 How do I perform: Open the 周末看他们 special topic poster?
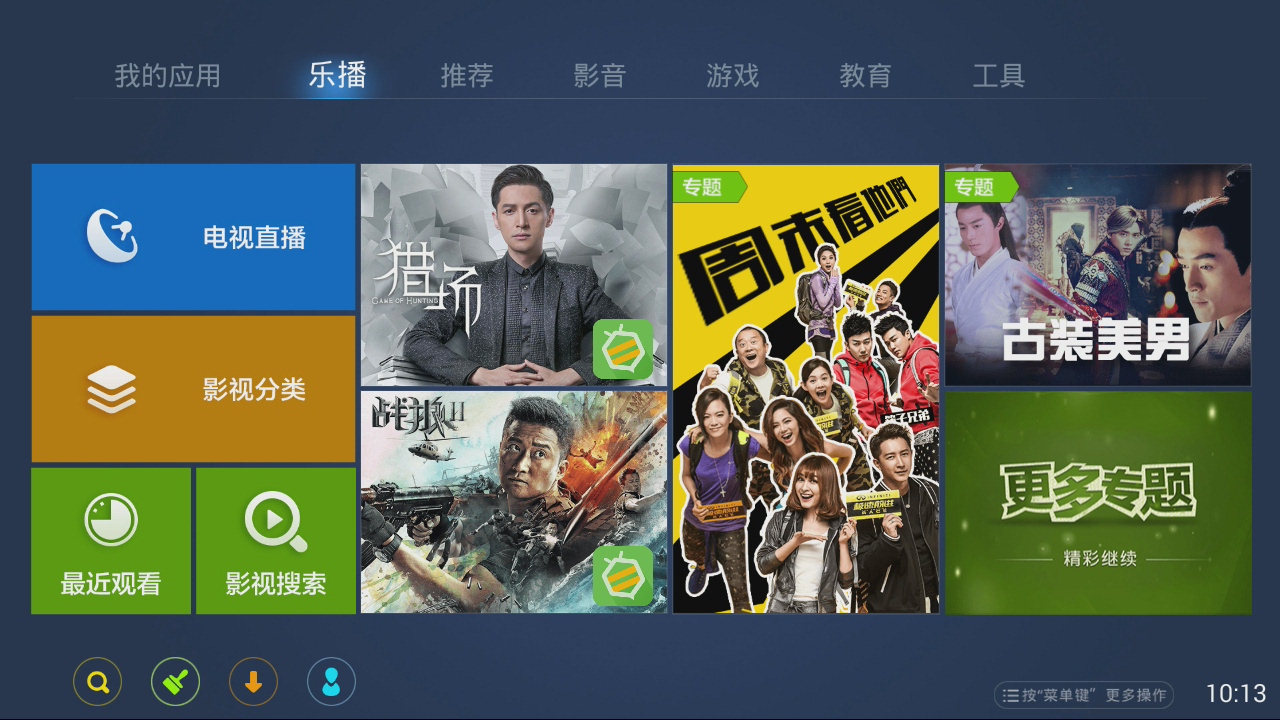(806, 389)
